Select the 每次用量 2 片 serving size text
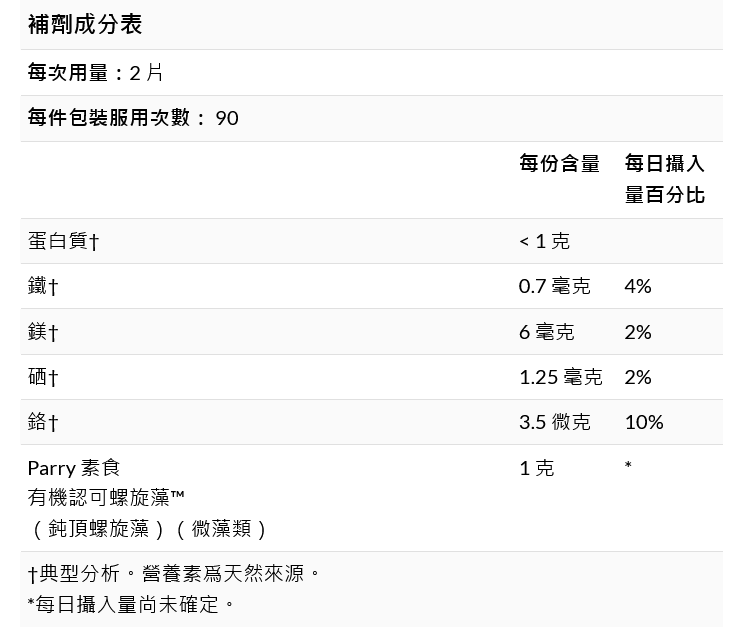Image resolution: width=743 pixels, height=627 pixels. point(95,72)
